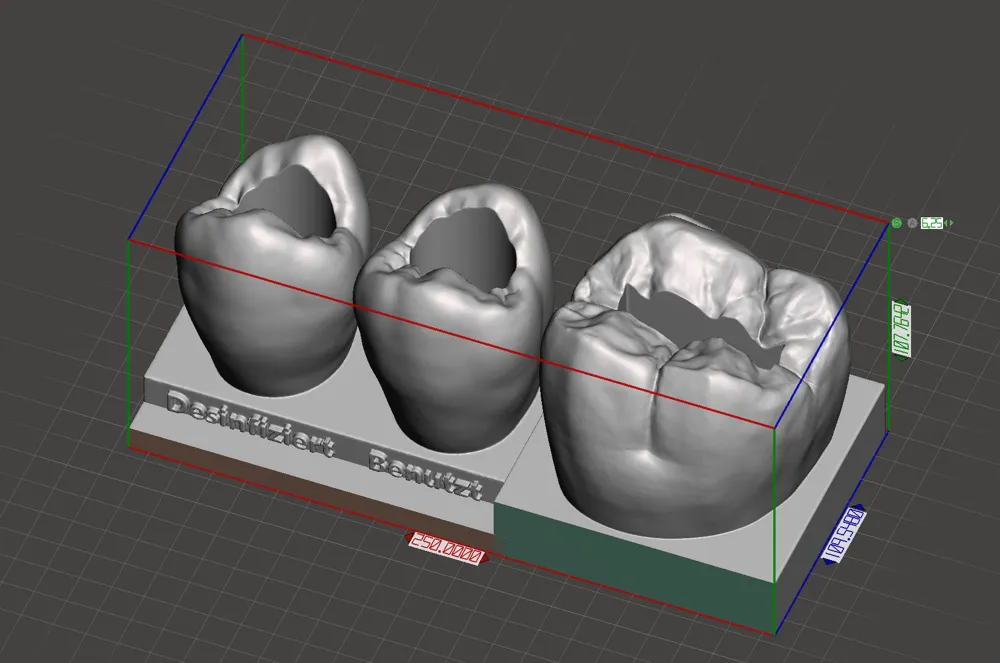Click the 6.25 value field
1000x663 pixels.
tap(932, 223)
